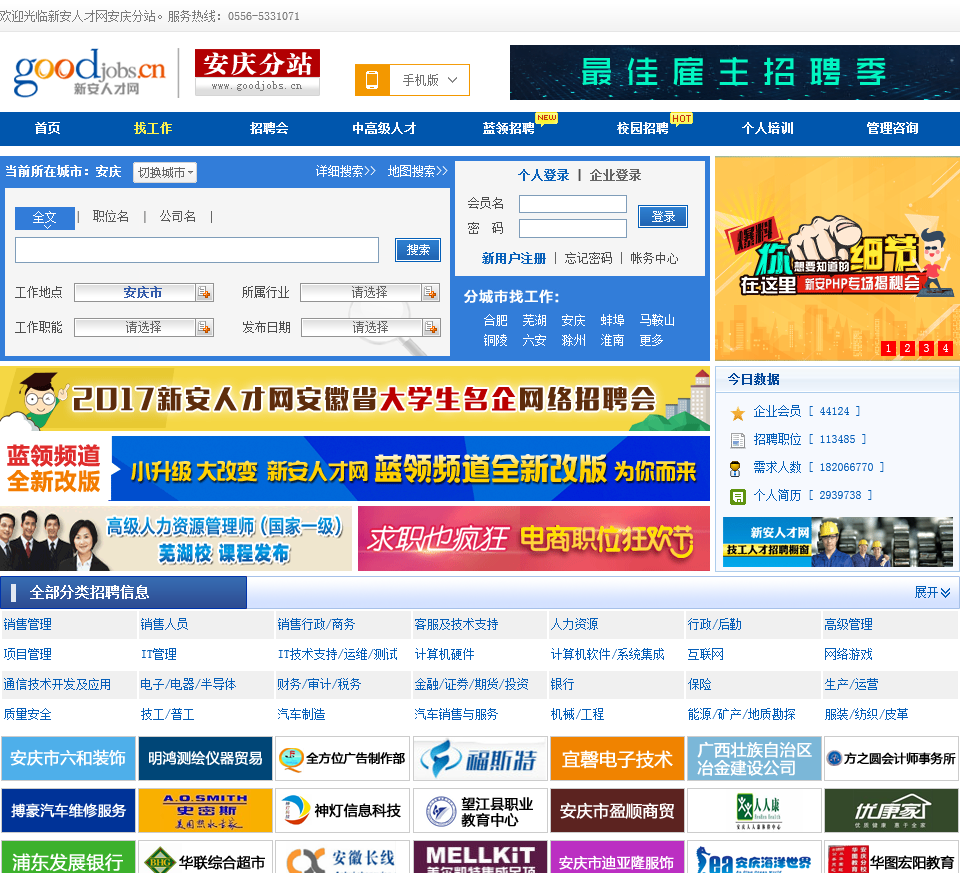Click the 登录 button
Viewport: 960px width, 873px height.
coord(662,217)
